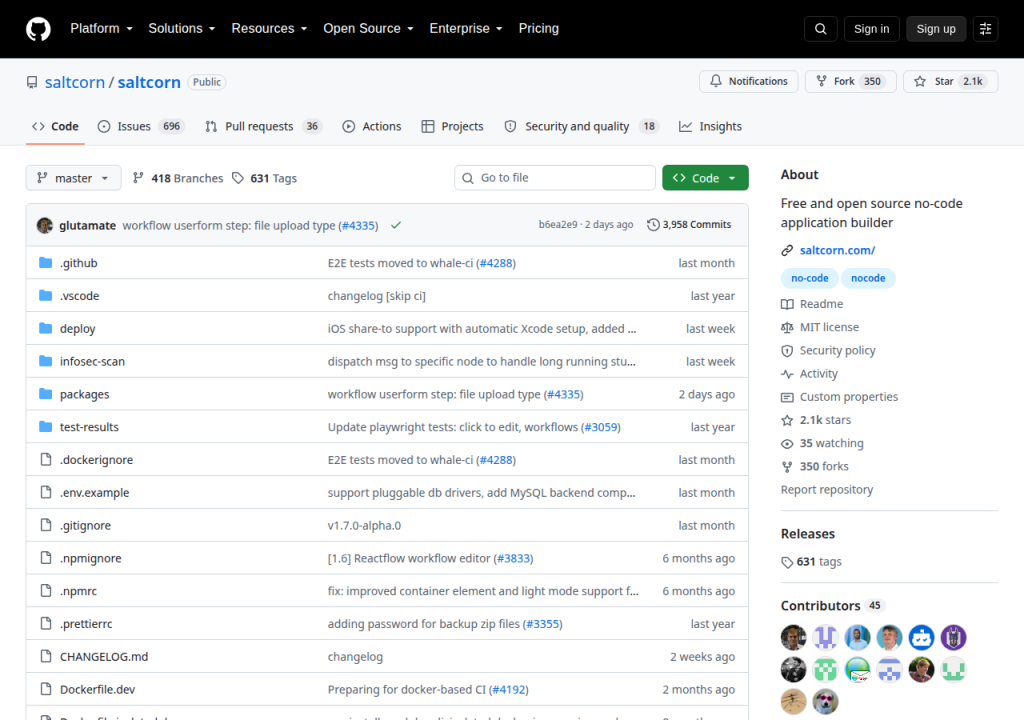
Task: Click the no-code topic tag
Action: pos(809,278)
